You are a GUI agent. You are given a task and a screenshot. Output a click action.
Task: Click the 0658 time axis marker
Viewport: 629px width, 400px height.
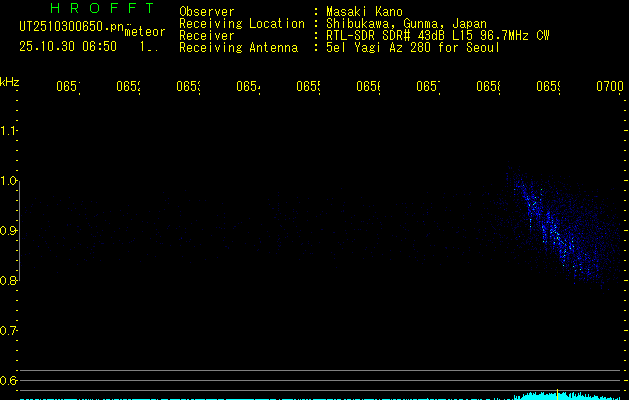488,86
